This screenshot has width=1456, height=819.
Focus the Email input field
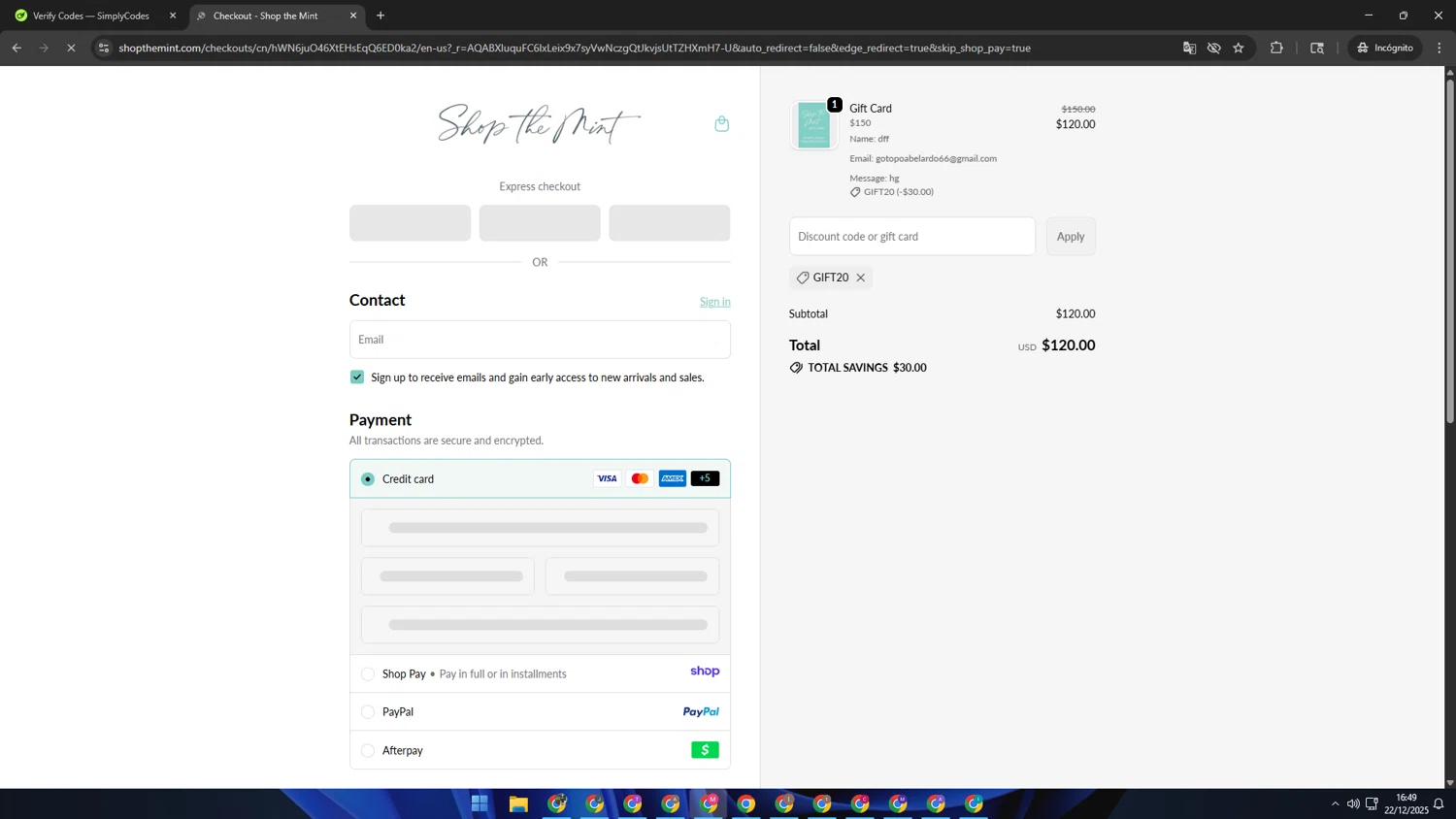pyautogui.click(x=540, y=340)
